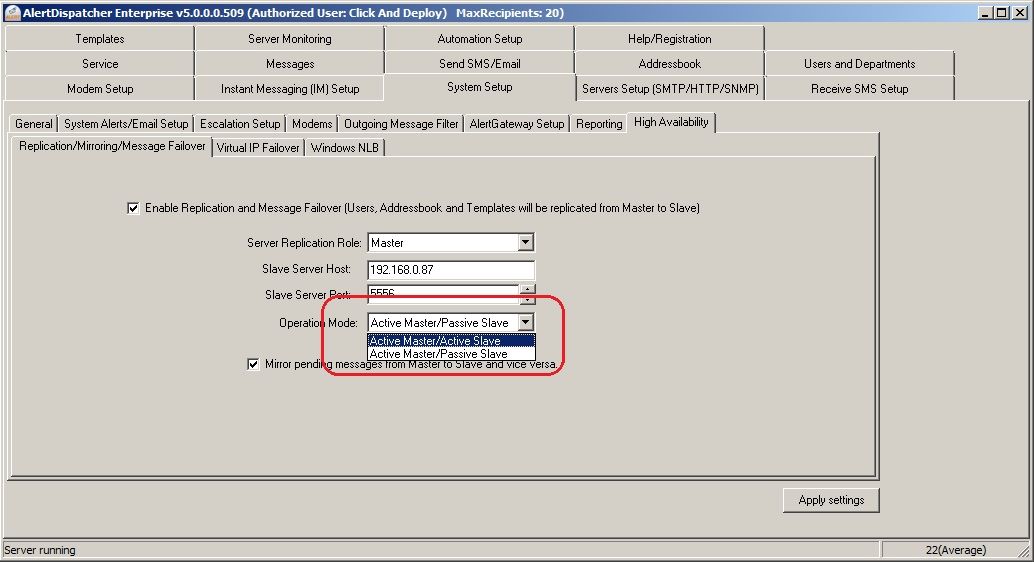Increase Slave Server Port with up arrow
The height and width of the screenshot is (562, 1034).
point(528,290)
